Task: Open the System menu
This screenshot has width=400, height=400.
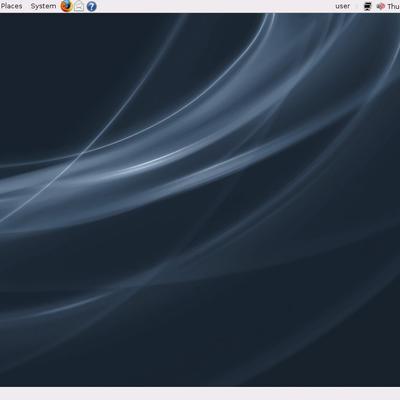Action: pos(43,6)
